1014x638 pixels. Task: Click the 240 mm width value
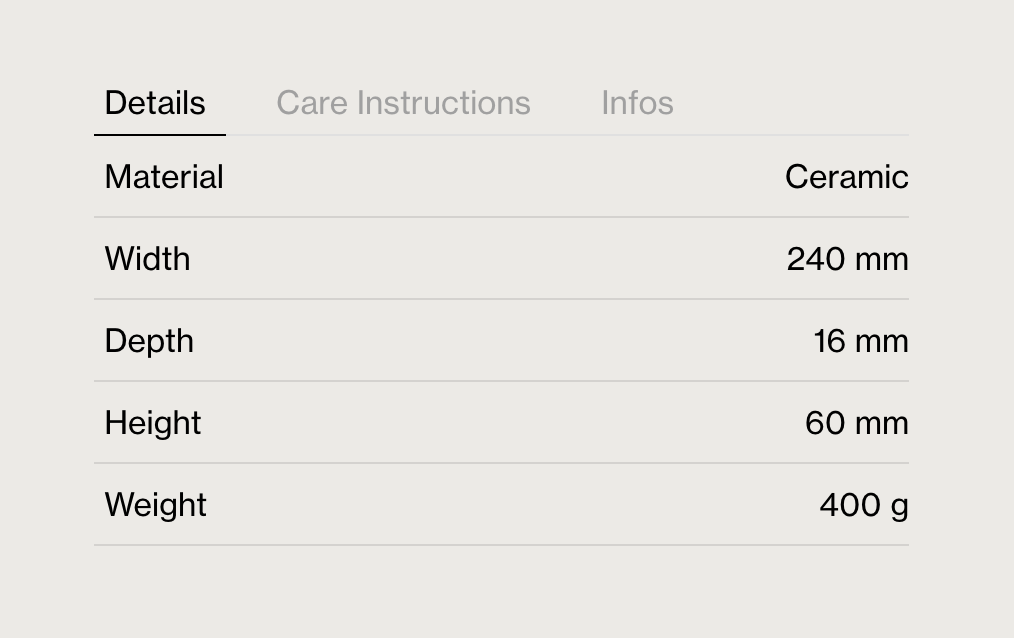[847, 259]
